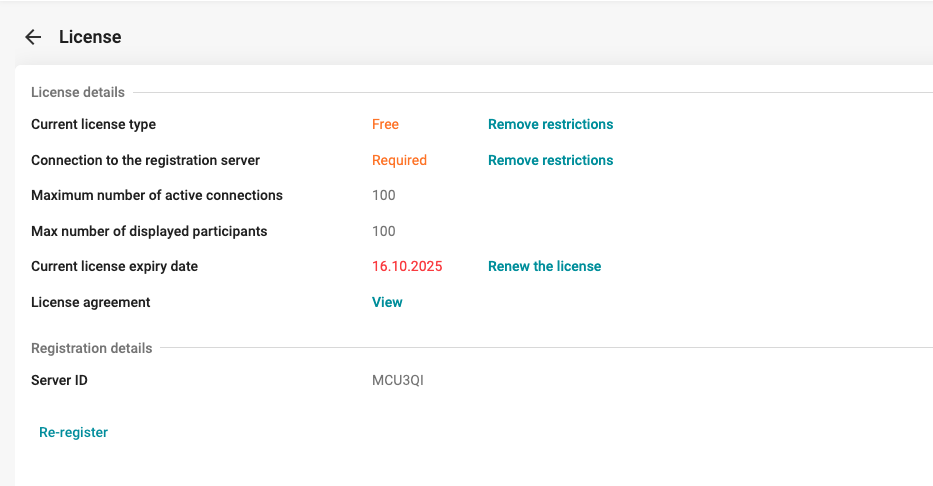Click the expiry date 16.10.2025
This screenshot has height=486, width=933.
pyautogui.click(x=407, y=267)
